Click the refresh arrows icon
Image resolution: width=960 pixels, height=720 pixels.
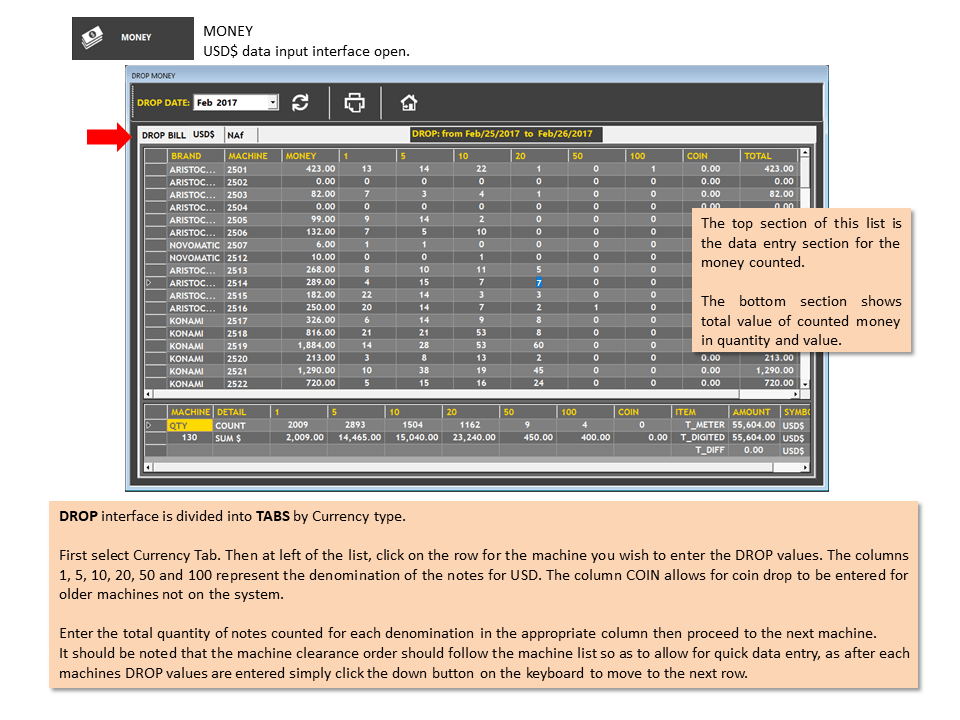pyautogui.click(x=300, y=102)
